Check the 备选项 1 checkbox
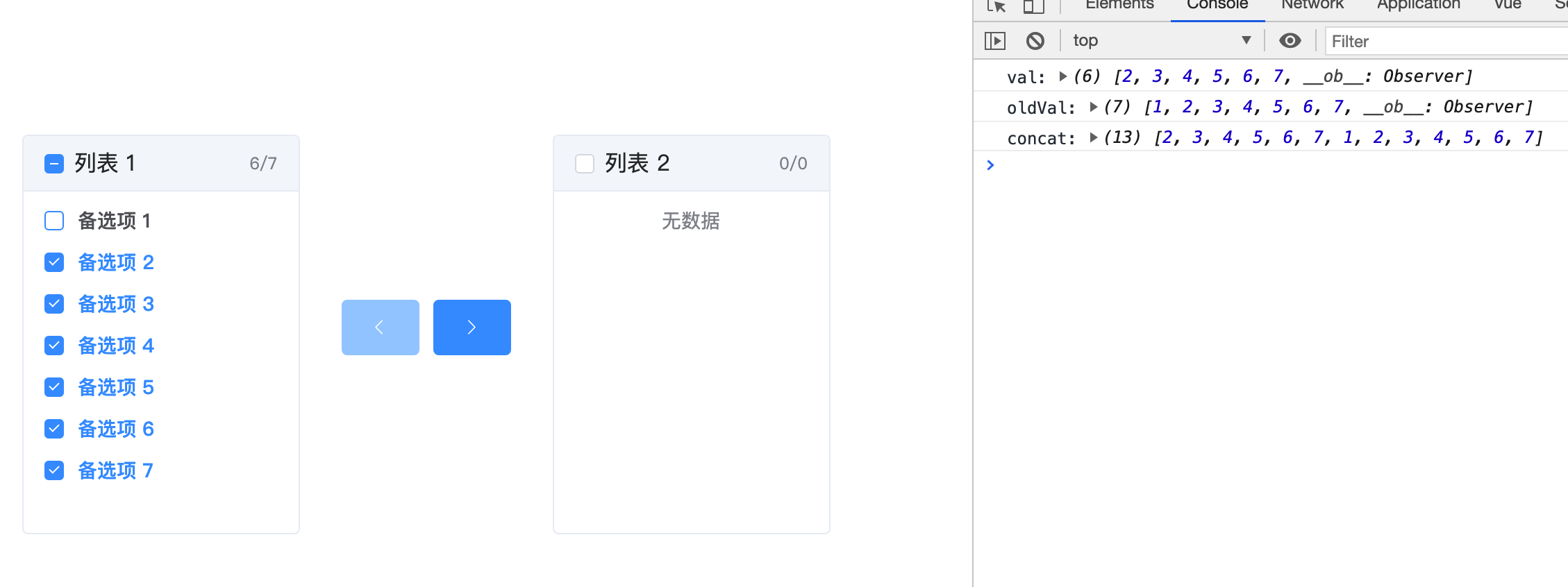 click(x=54, y=221)
